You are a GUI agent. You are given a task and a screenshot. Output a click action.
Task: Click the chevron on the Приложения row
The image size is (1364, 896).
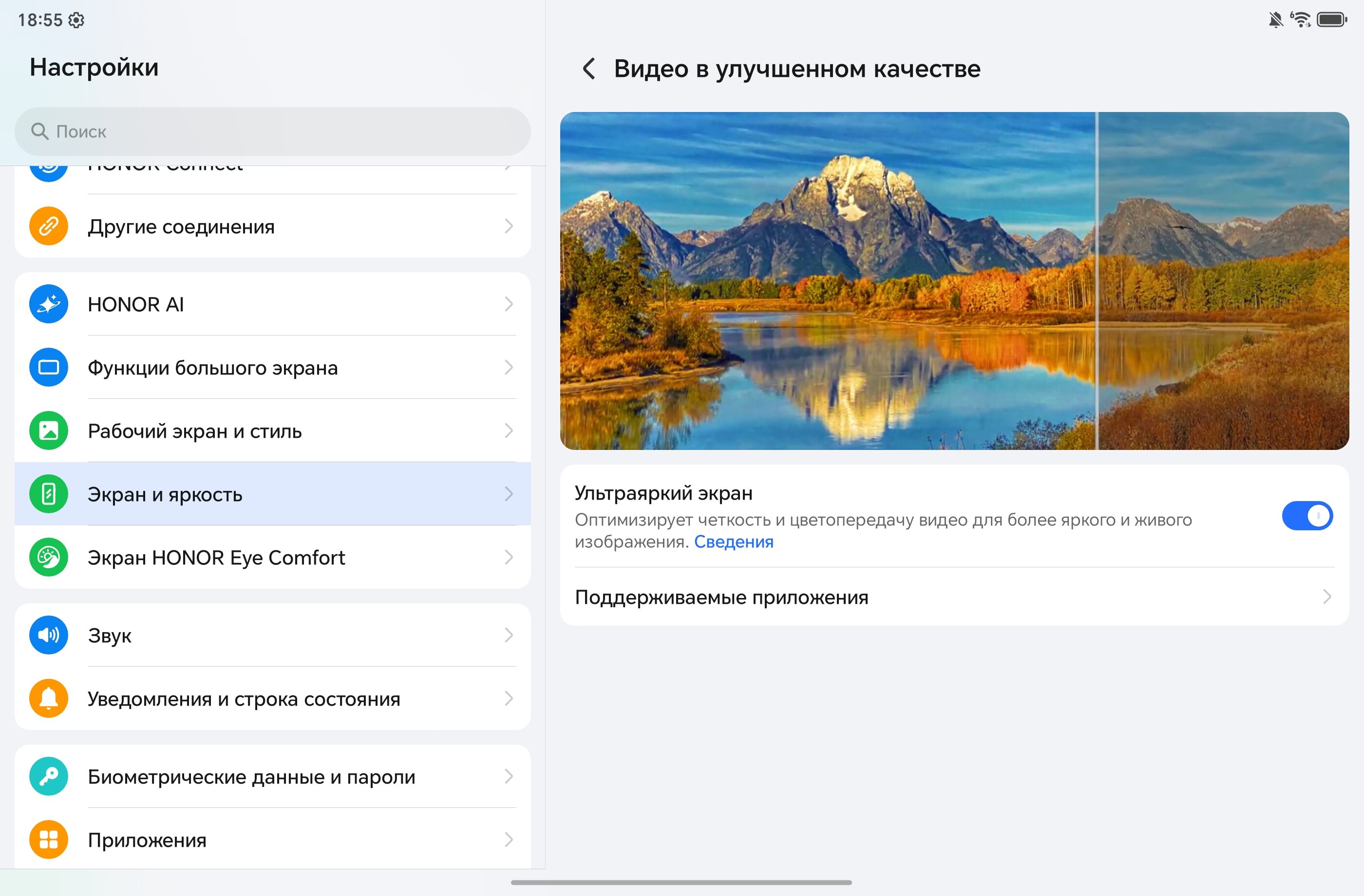509,840
